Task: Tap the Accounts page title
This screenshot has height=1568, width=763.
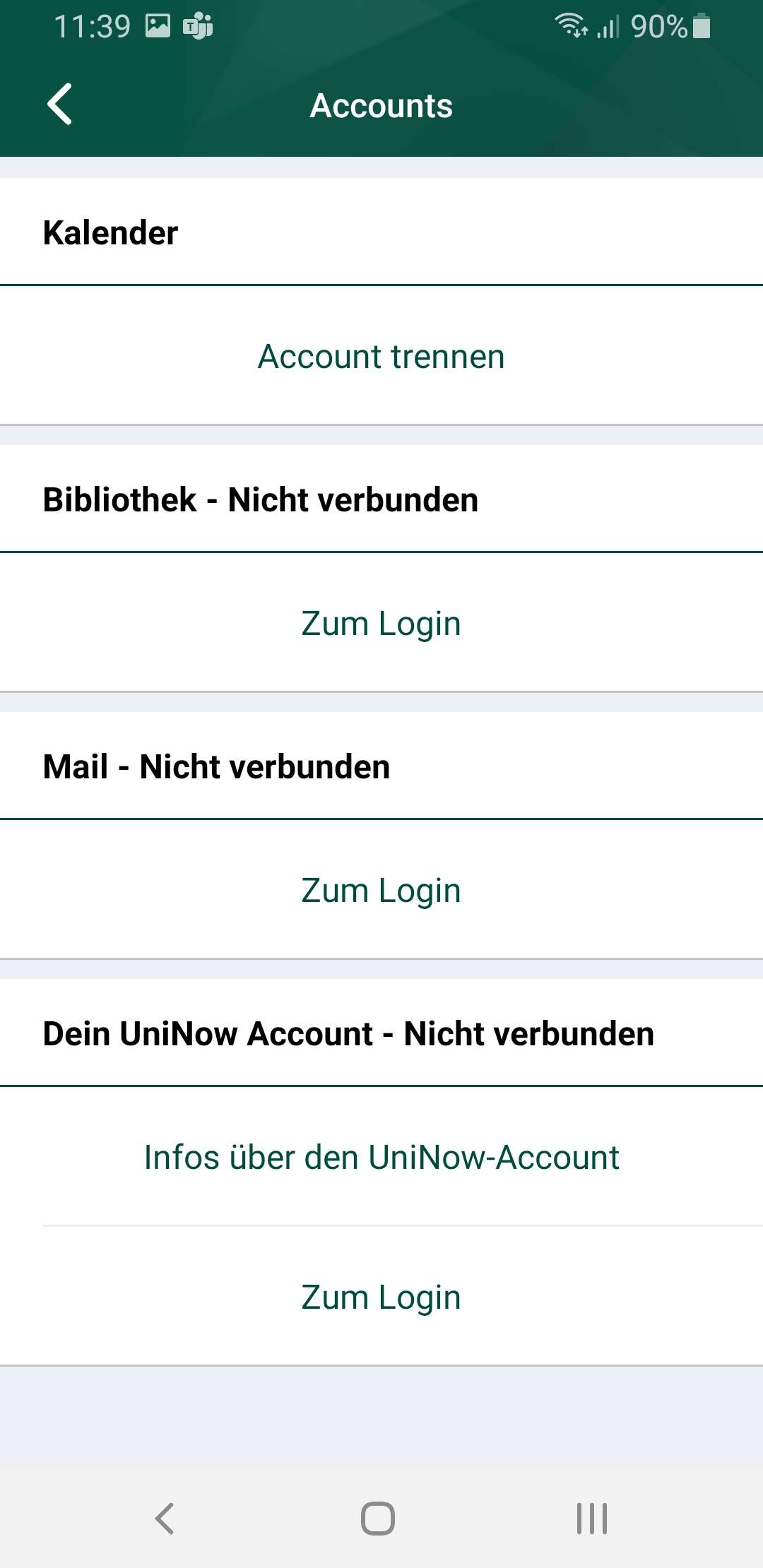Action: [381, 106]
